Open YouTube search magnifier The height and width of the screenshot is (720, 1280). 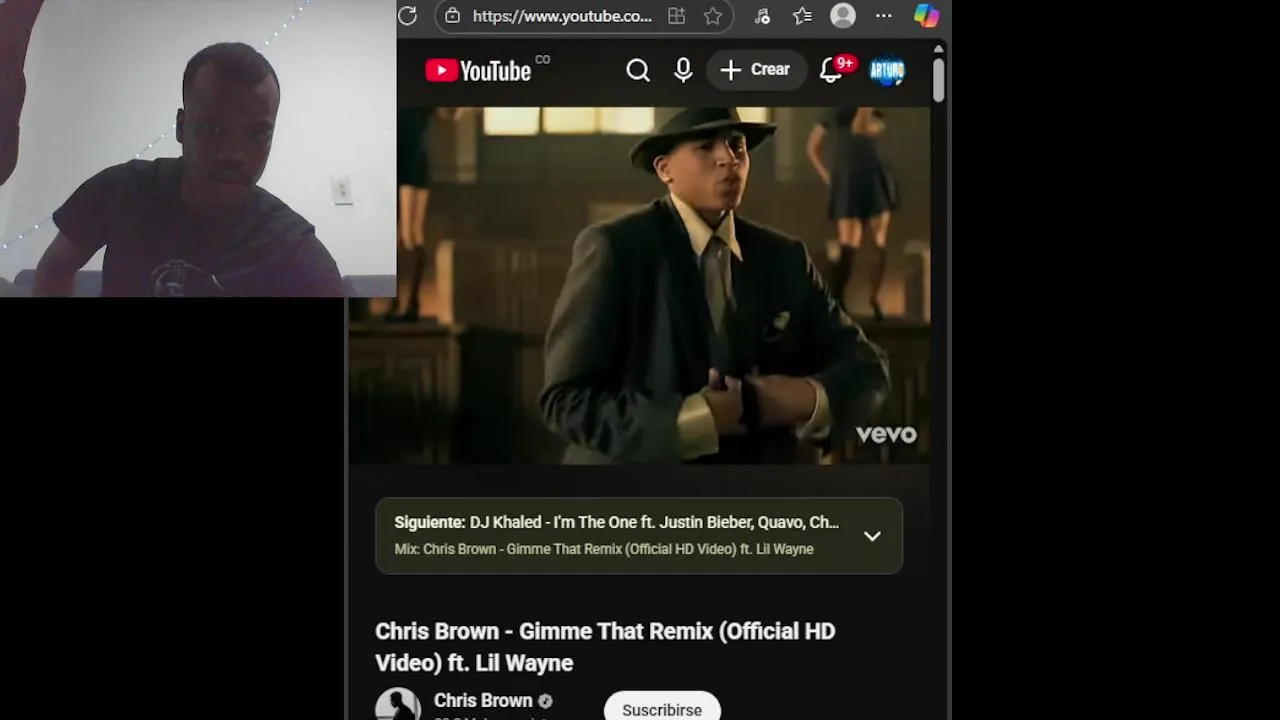tap(638, 70)
